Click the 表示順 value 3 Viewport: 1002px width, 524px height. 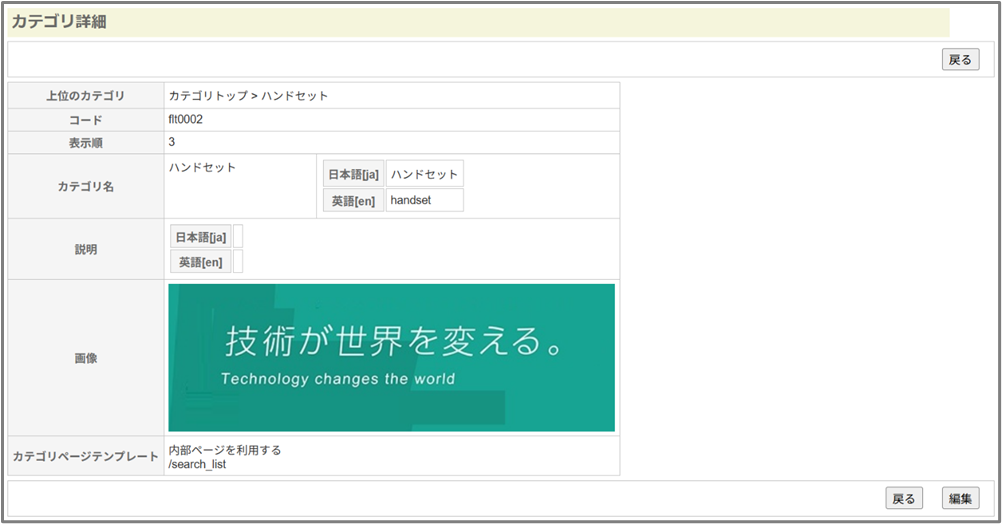point(172,142)
